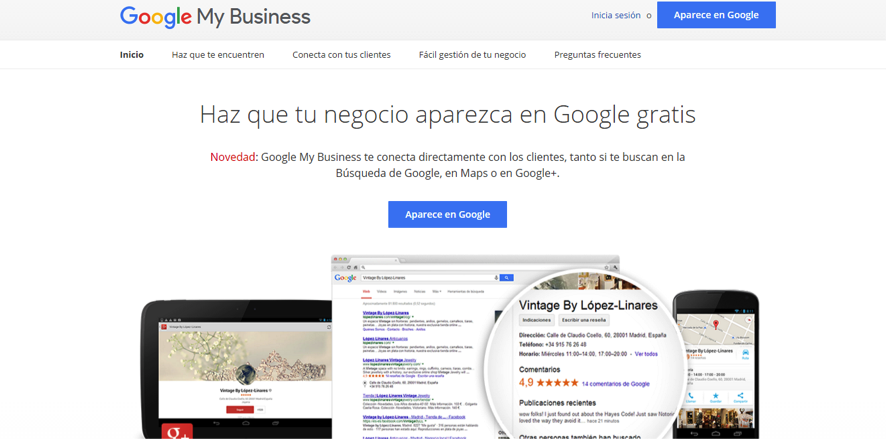886x447 pixels.
Task: Select the Inicio navigation tab
Action: 132,55
